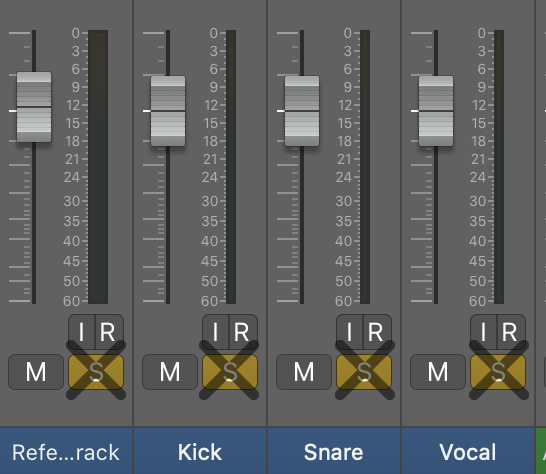
Task: Mute the Kick channel strip
Action: tap(170, 372)
